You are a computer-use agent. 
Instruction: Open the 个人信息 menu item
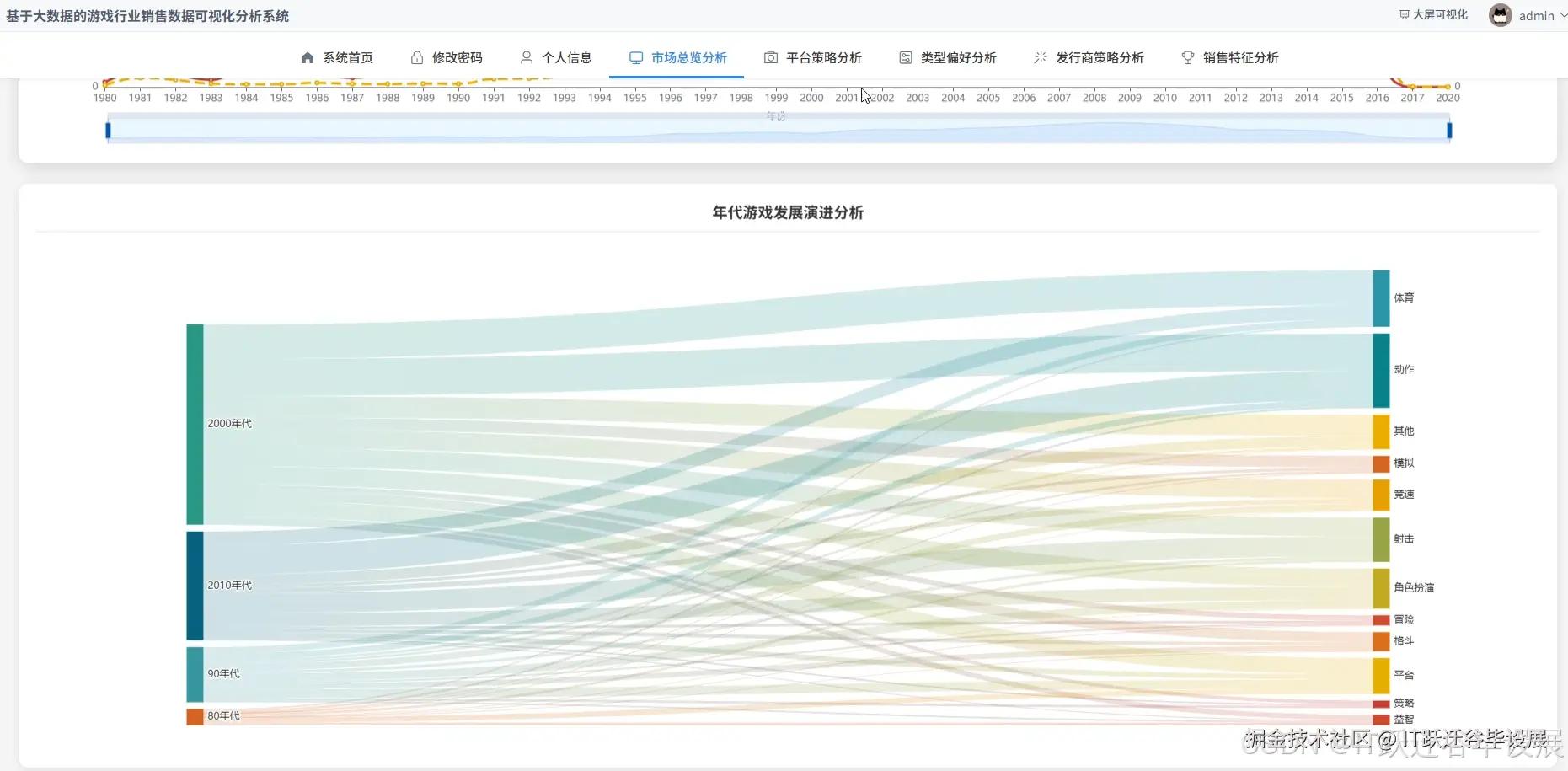pyautogui.click(x=556, y=57)
